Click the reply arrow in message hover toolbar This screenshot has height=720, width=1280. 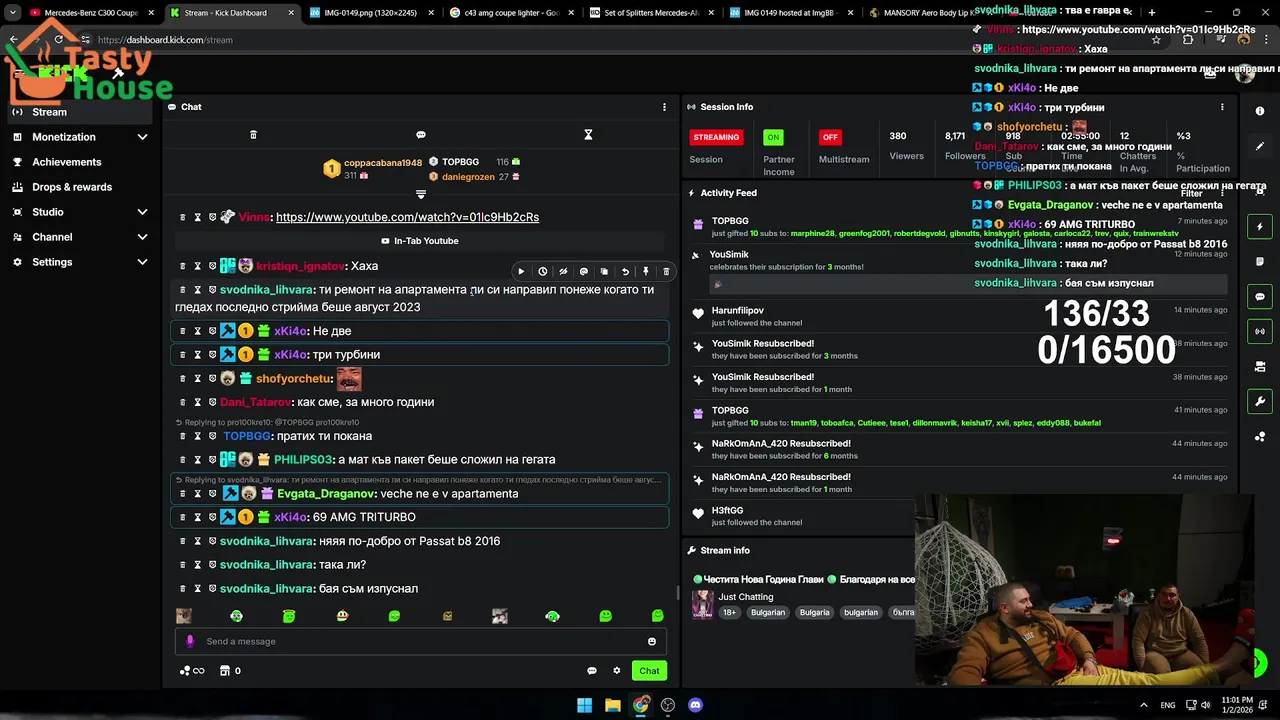[625, 271]
